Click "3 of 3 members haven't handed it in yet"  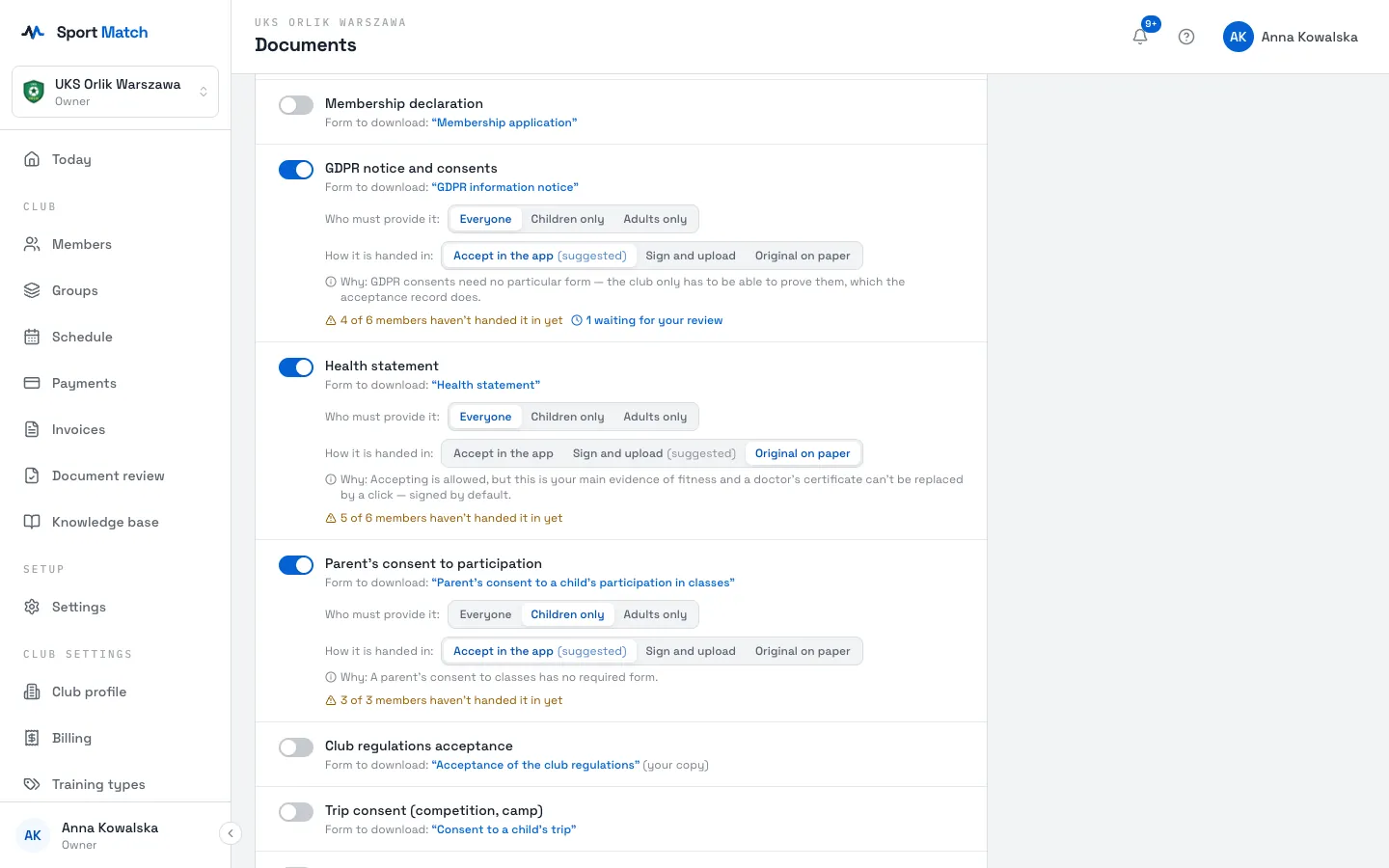[x=444, y=700]
